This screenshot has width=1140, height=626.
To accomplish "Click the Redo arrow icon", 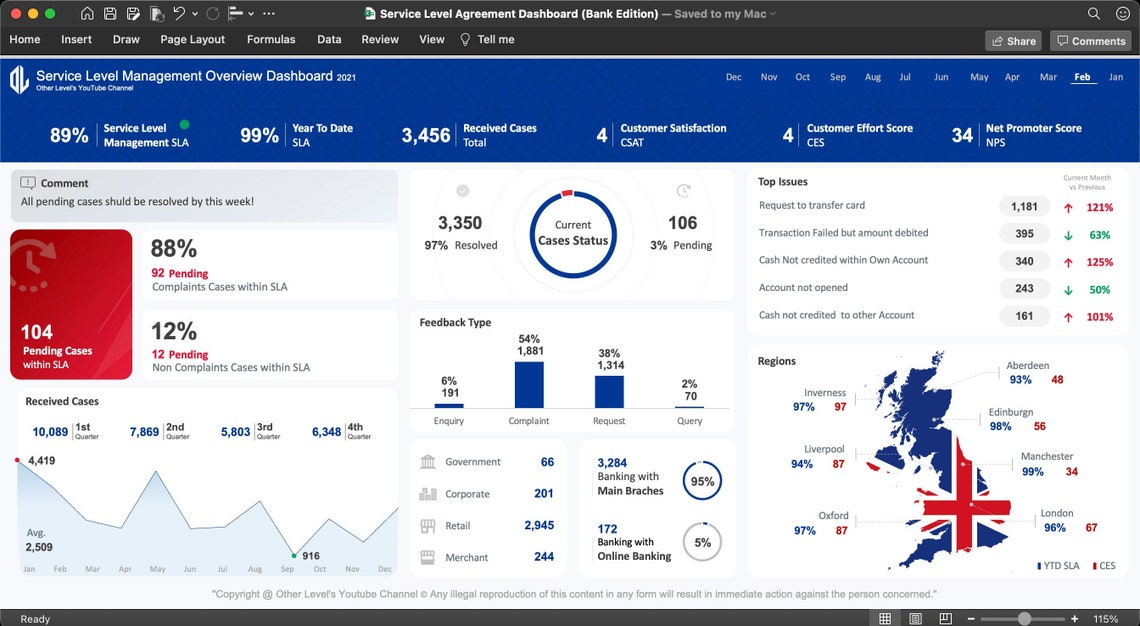I will (212, 13).
